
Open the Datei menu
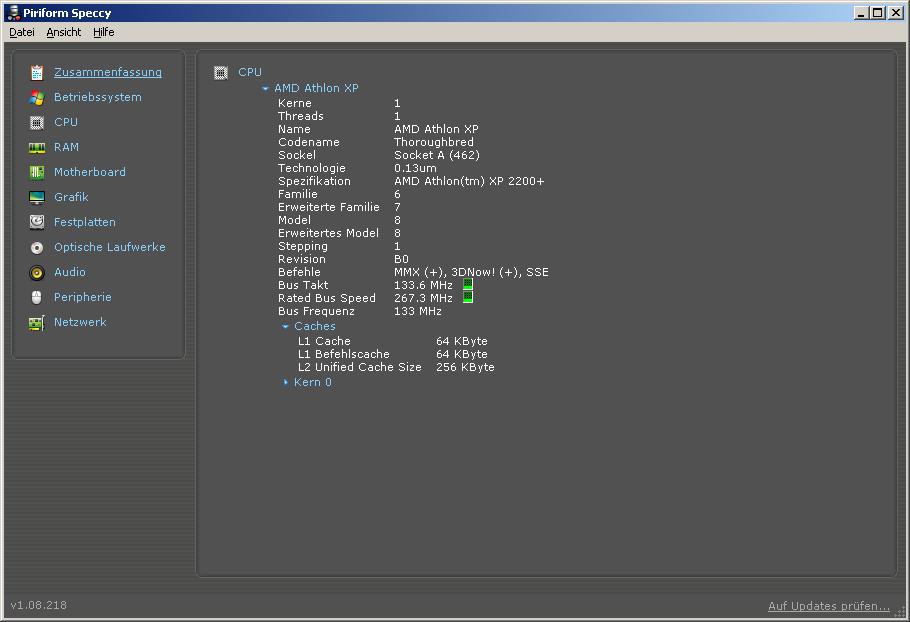(21, 32)
